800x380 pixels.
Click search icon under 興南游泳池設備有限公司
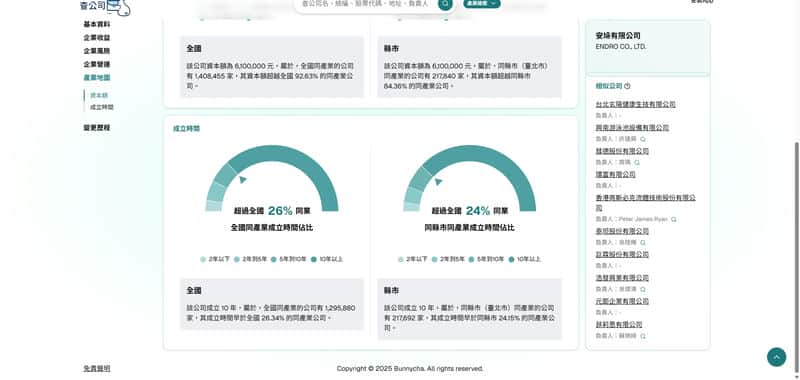click(643, 139)
